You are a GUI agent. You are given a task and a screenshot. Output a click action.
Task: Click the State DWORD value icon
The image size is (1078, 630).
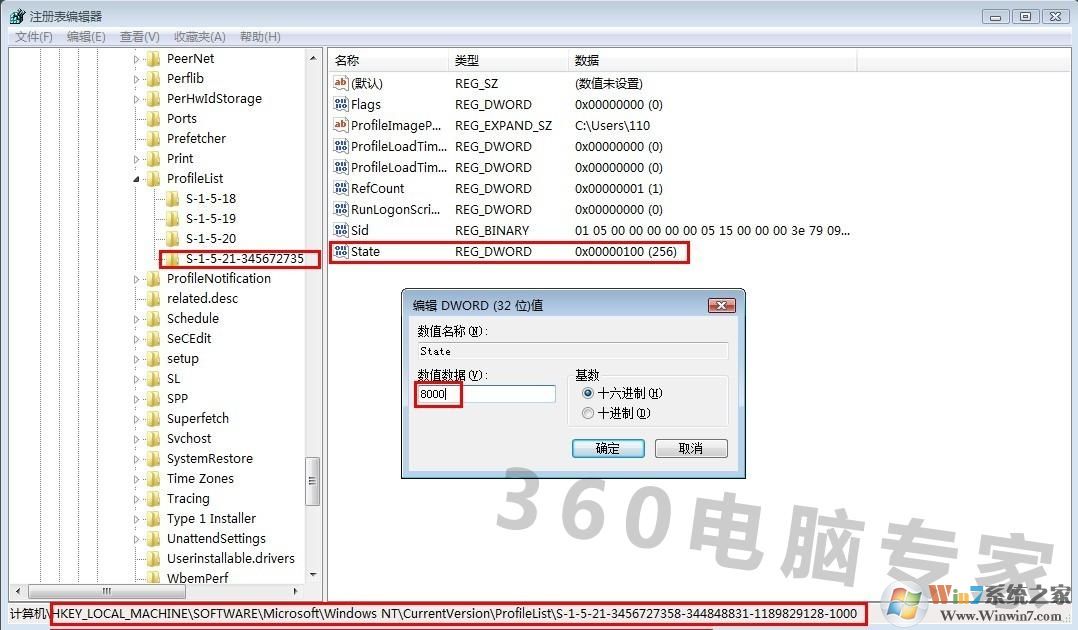point(340,251)
